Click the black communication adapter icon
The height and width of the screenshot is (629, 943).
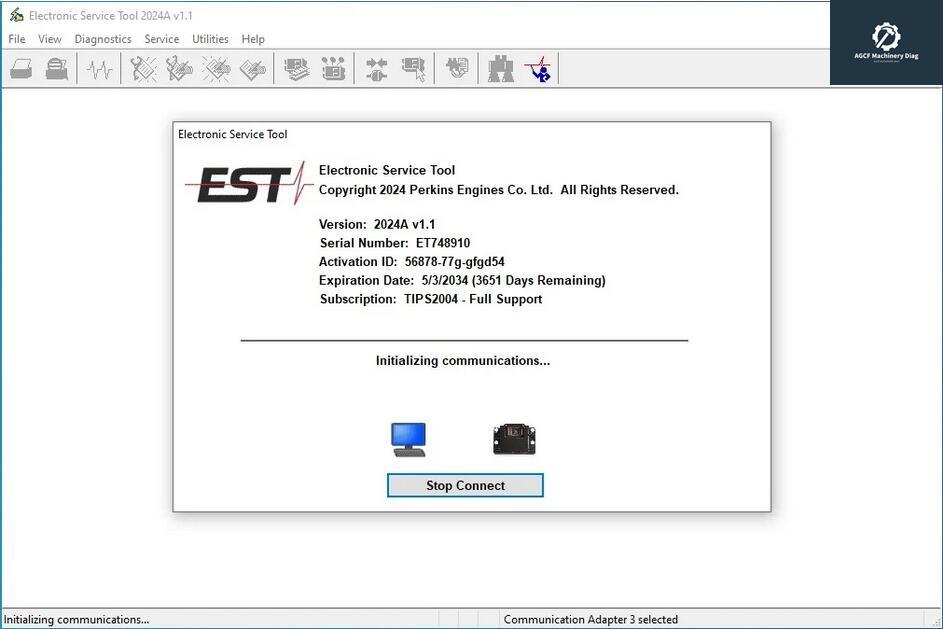[514, 439]
